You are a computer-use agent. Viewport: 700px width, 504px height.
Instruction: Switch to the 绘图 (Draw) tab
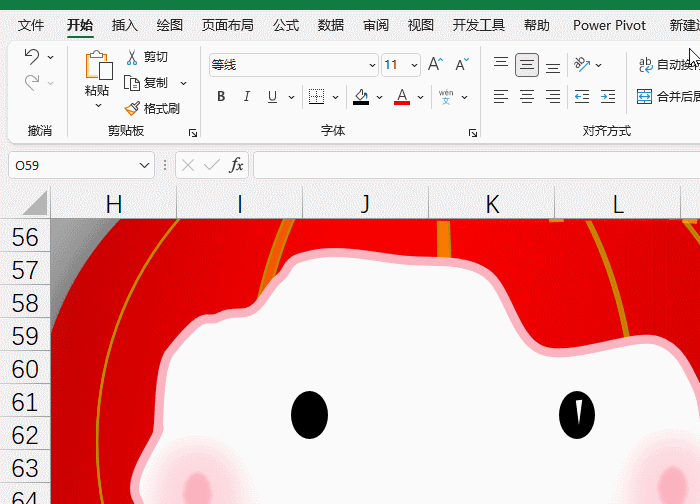click(170, 25)
